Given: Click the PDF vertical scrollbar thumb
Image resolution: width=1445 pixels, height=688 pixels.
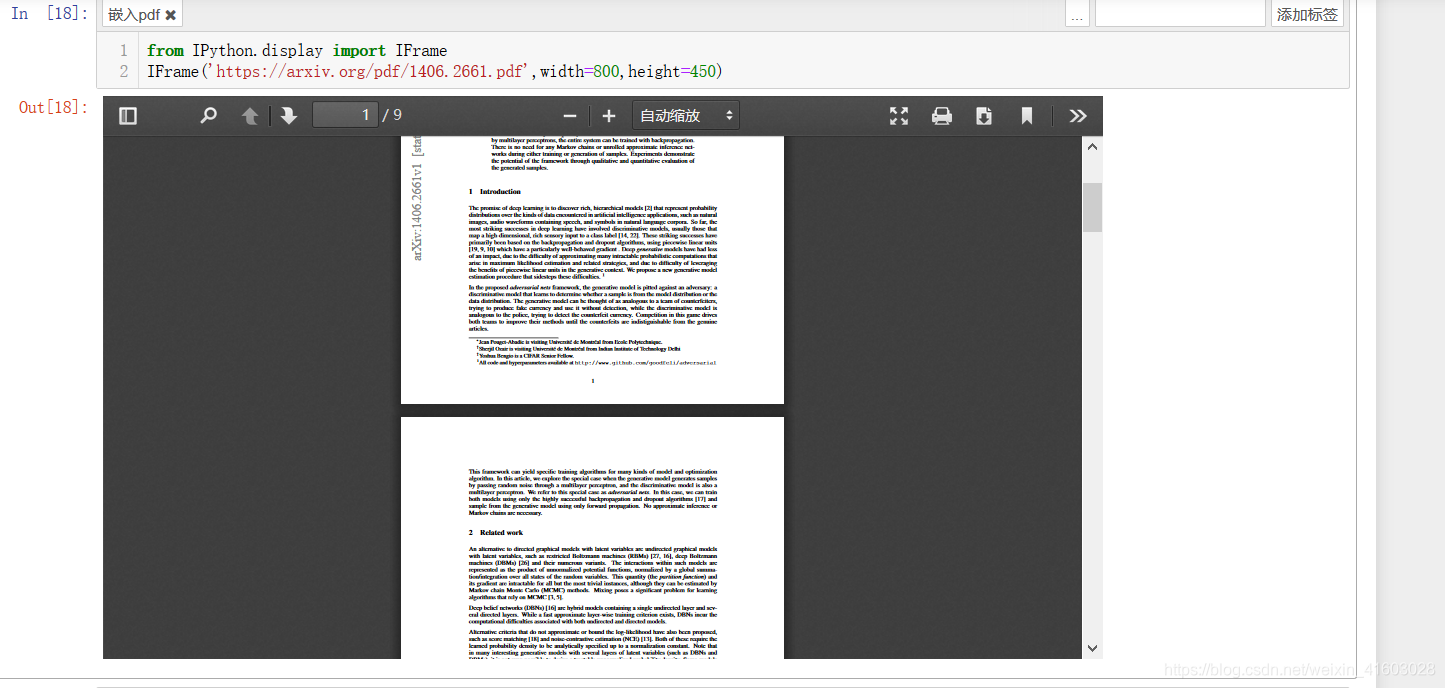Looking at the screenshot, I should pos(1092,207).
